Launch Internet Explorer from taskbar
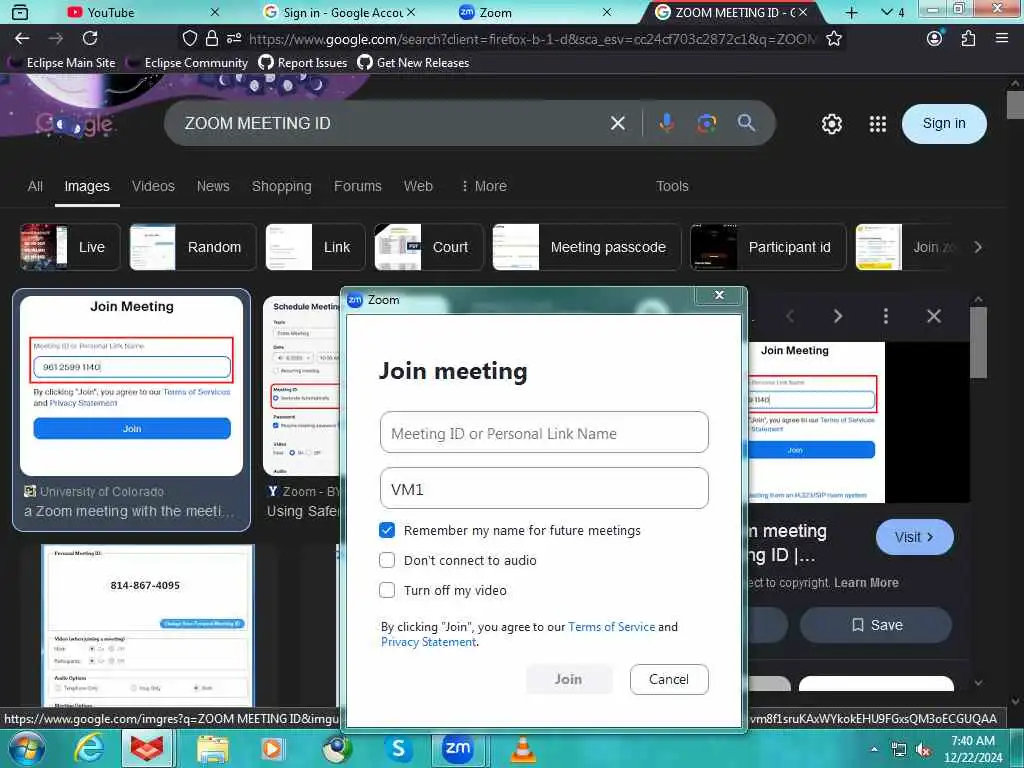Viewport: 1024px width, 768px height. pos(89,748)
